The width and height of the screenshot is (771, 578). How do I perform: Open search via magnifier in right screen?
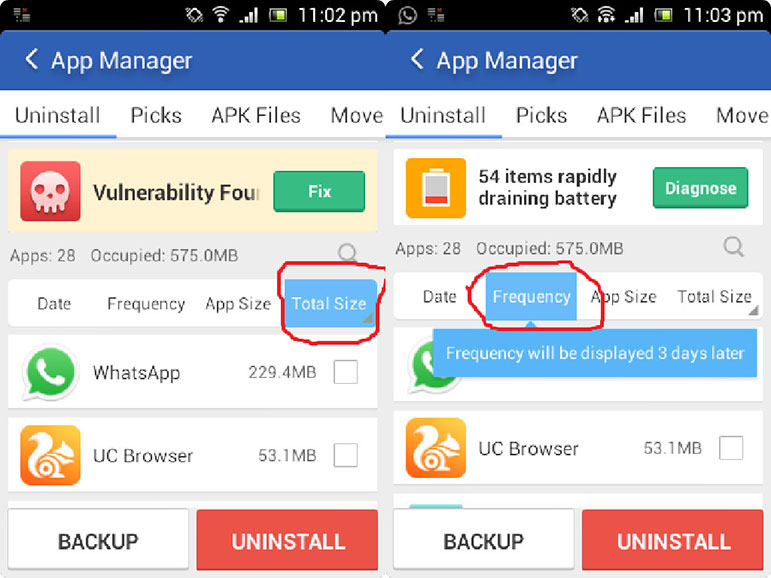(734, 246)
